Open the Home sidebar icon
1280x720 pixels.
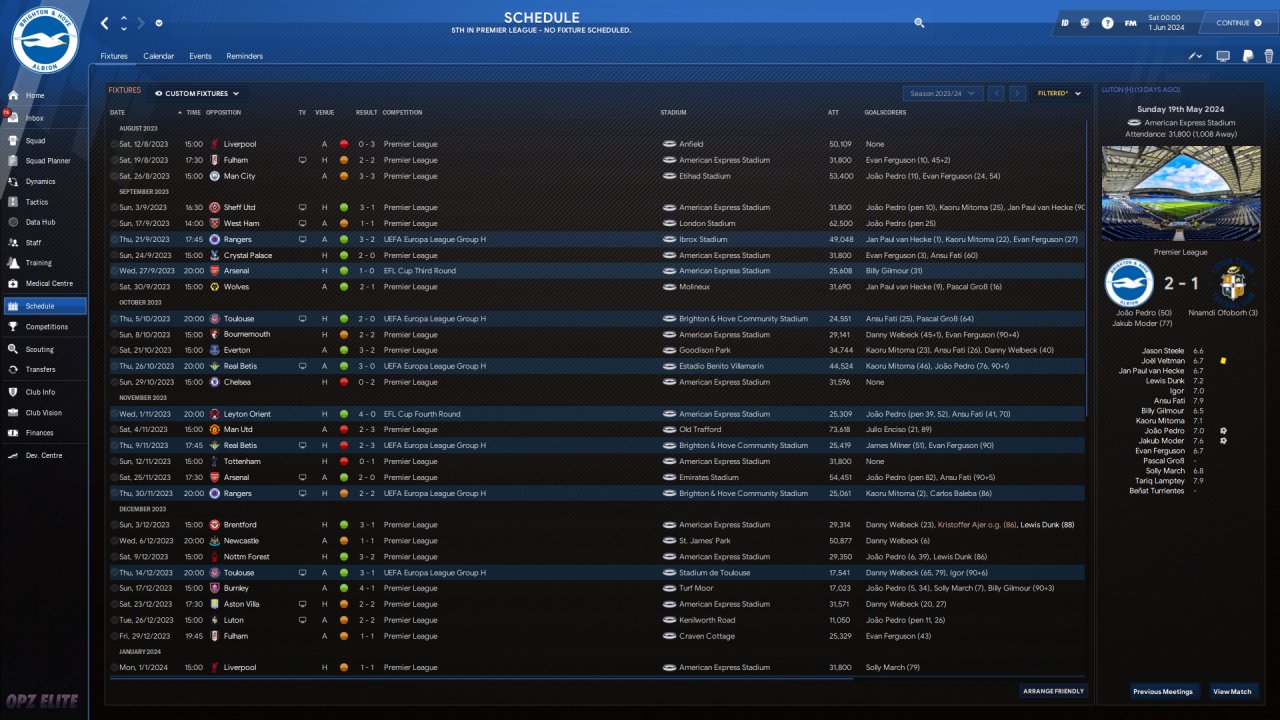12,96
